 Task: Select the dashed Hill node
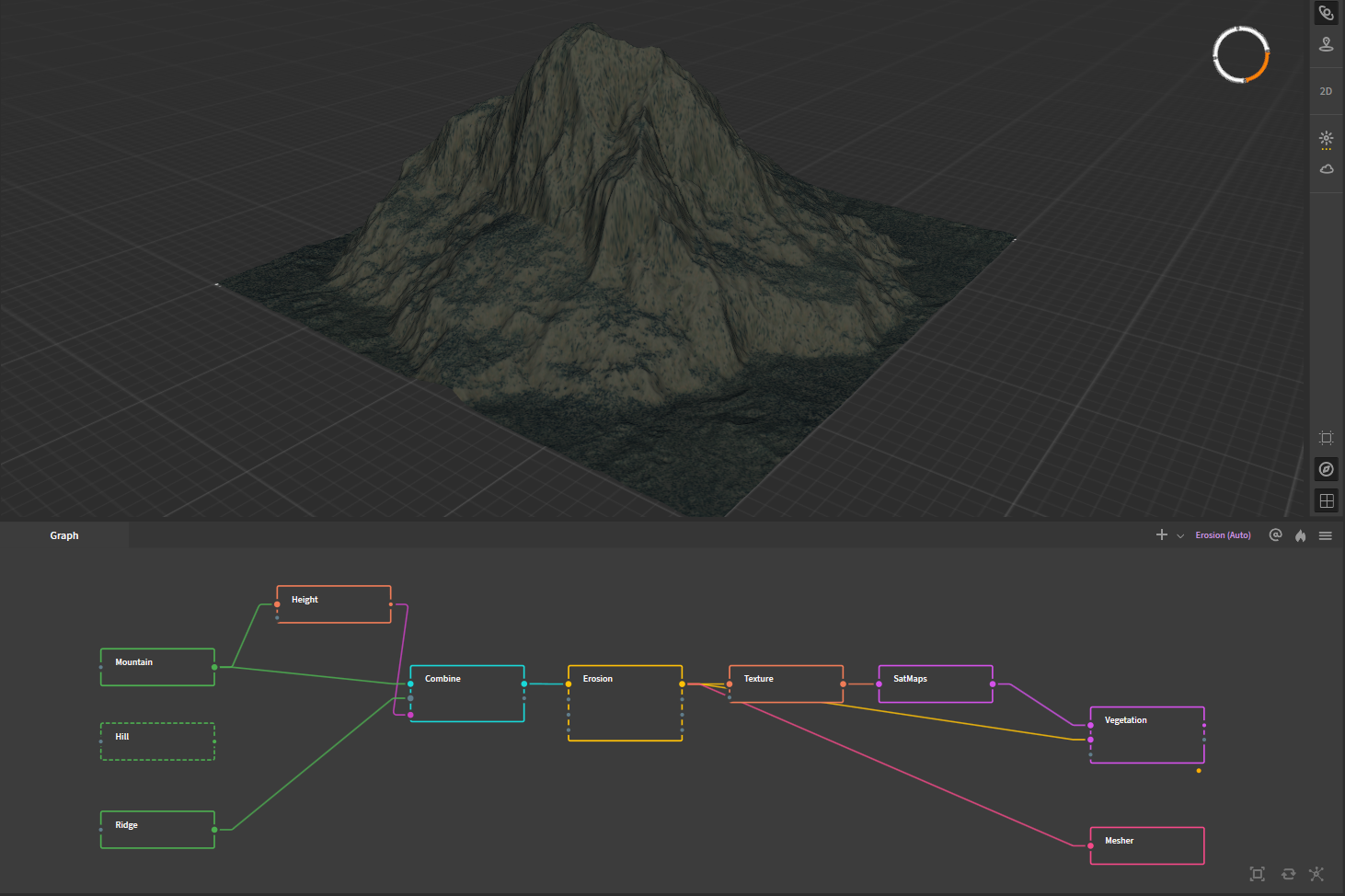click(157, 741)
